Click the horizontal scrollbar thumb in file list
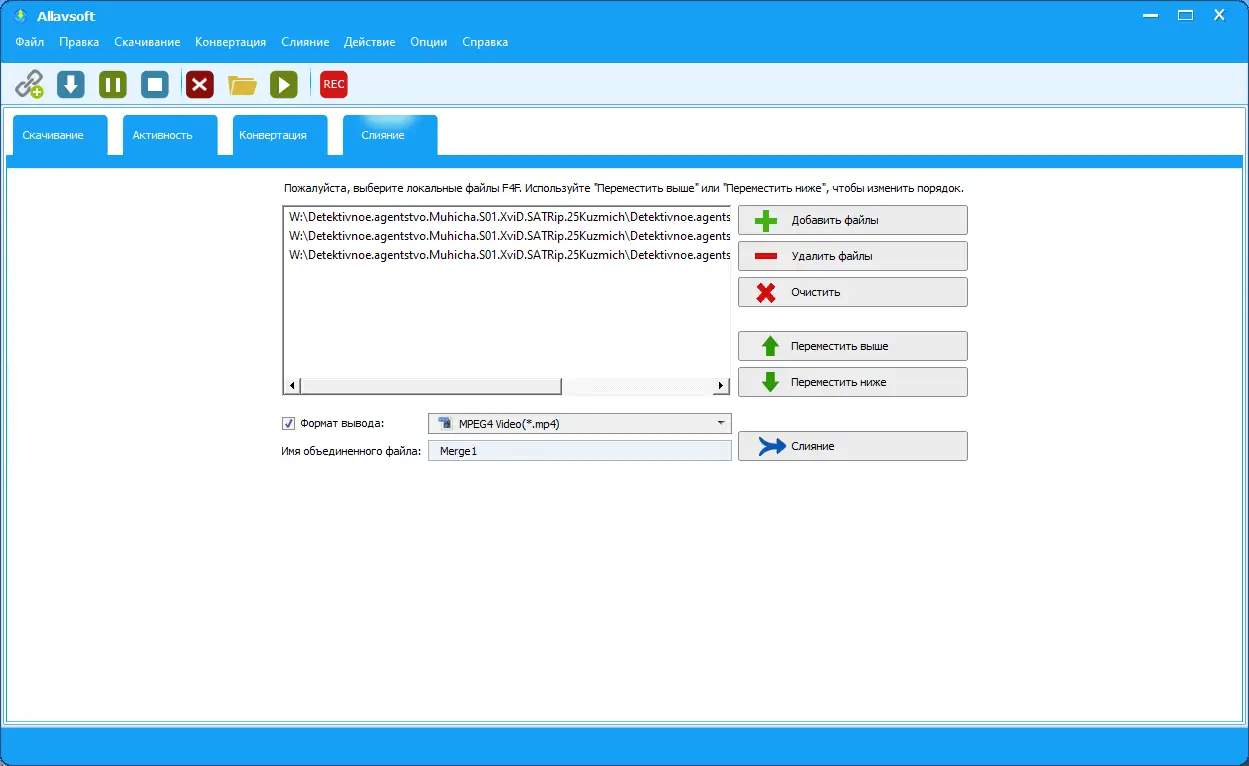The width and height of the screenshot is (1249, 766). click(431, 386)
